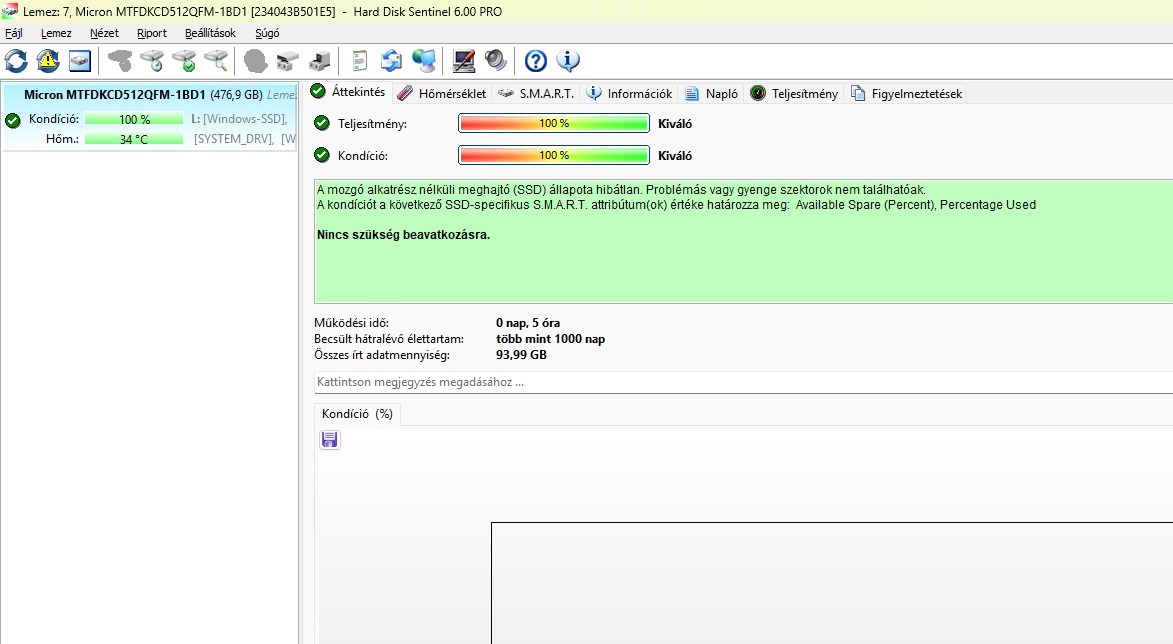Click the disk with green checkmark icon
The width and height of the screenshot is (1173, 644).
[184, 61]
